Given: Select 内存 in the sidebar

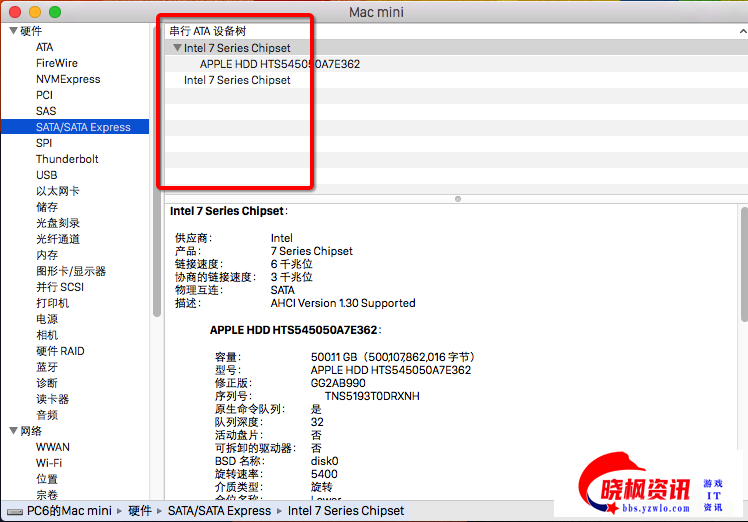Looking at the screenshot, I should coord(47,255).
